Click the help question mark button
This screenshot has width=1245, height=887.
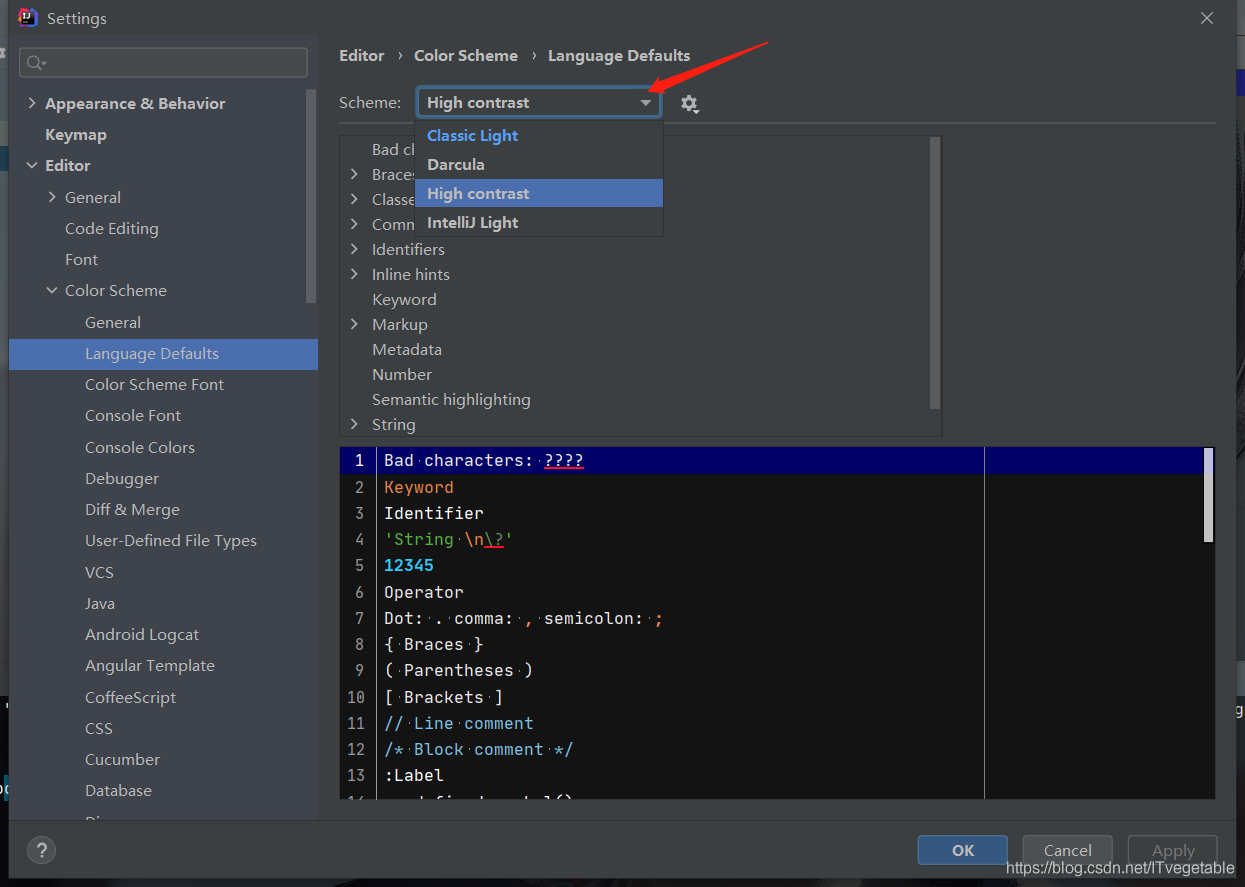(41, 851)
